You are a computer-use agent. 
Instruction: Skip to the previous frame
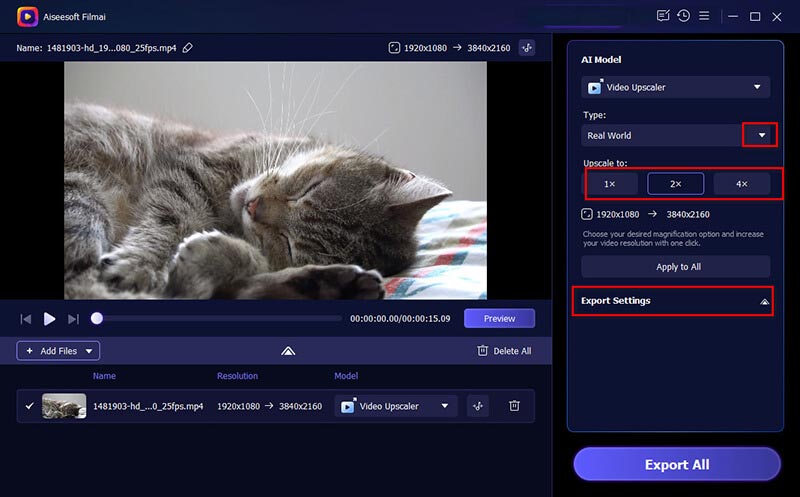pyautogui.click(x=26, y=319)
